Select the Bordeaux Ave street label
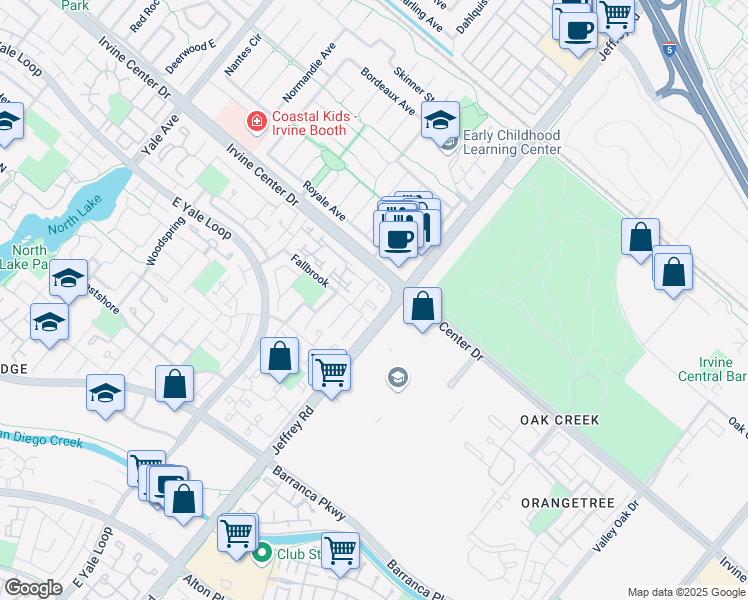The image size is (748, 600). point(388,91)
